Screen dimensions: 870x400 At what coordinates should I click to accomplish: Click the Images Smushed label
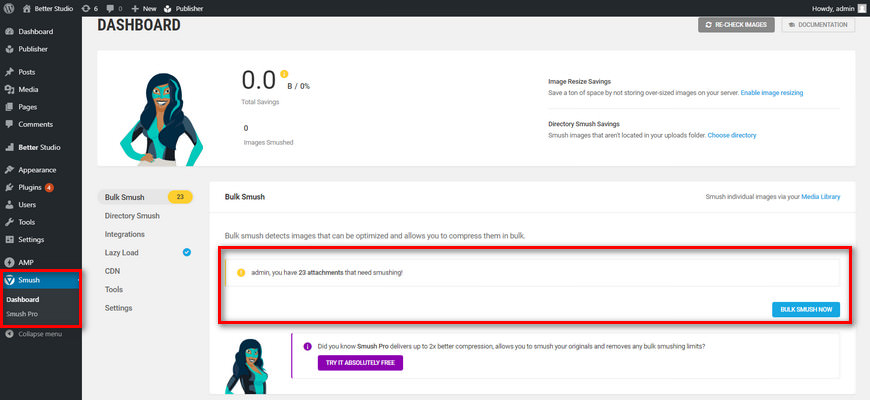point(269,143)
